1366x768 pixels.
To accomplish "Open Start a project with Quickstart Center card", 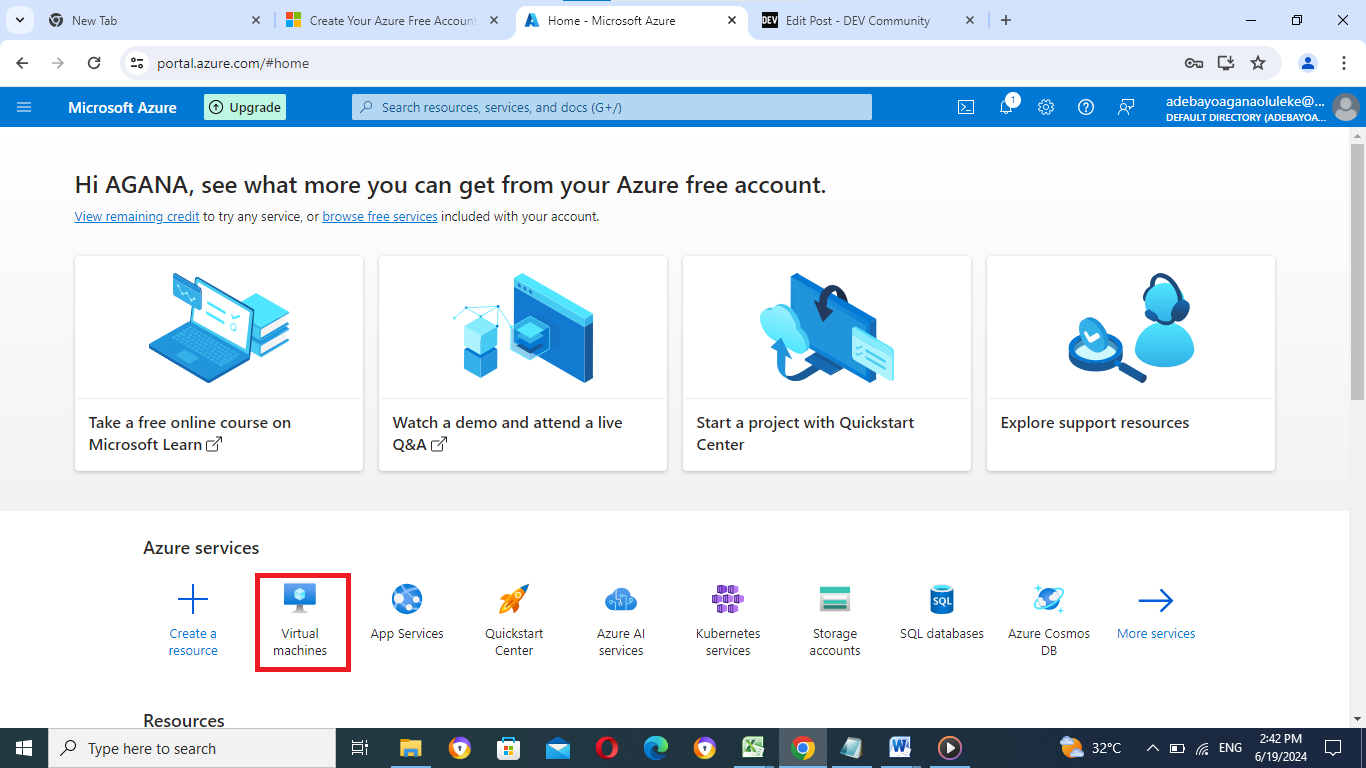I will [827, 363].
